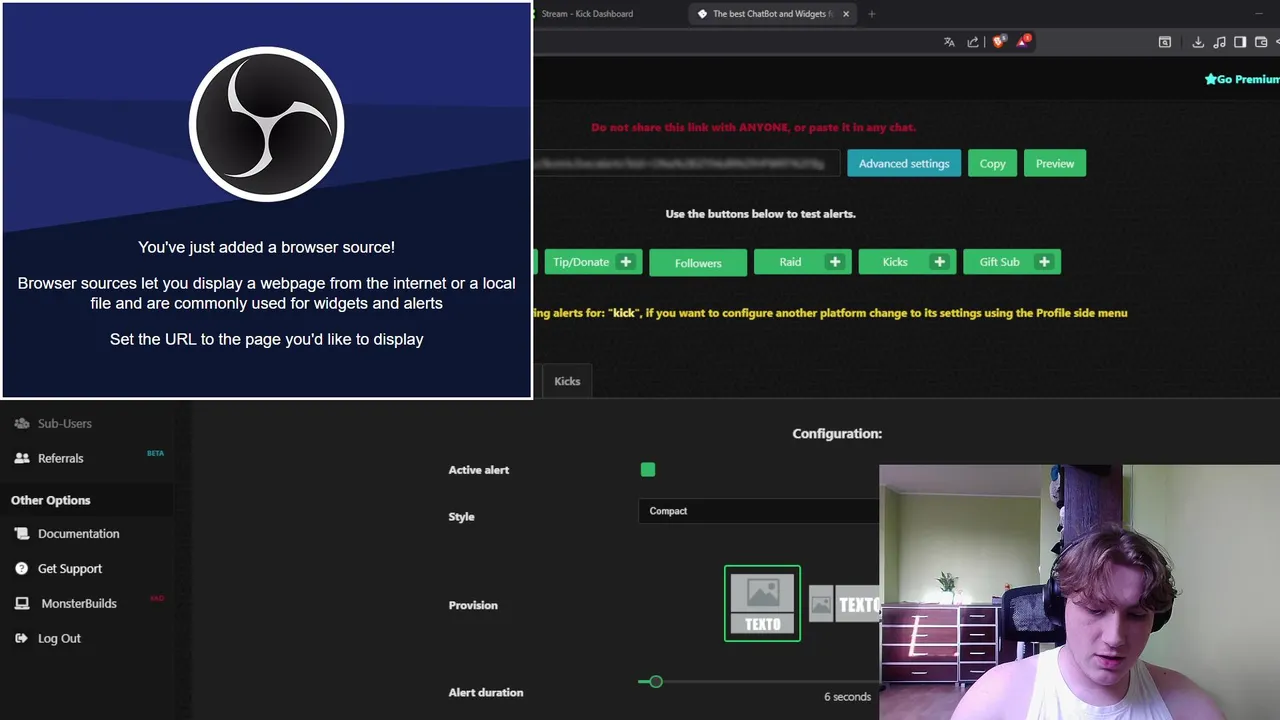The width and height of the screenshot is (1280, 720).
Task: Open the browser downloads icon
Action: coord(1198,42)
